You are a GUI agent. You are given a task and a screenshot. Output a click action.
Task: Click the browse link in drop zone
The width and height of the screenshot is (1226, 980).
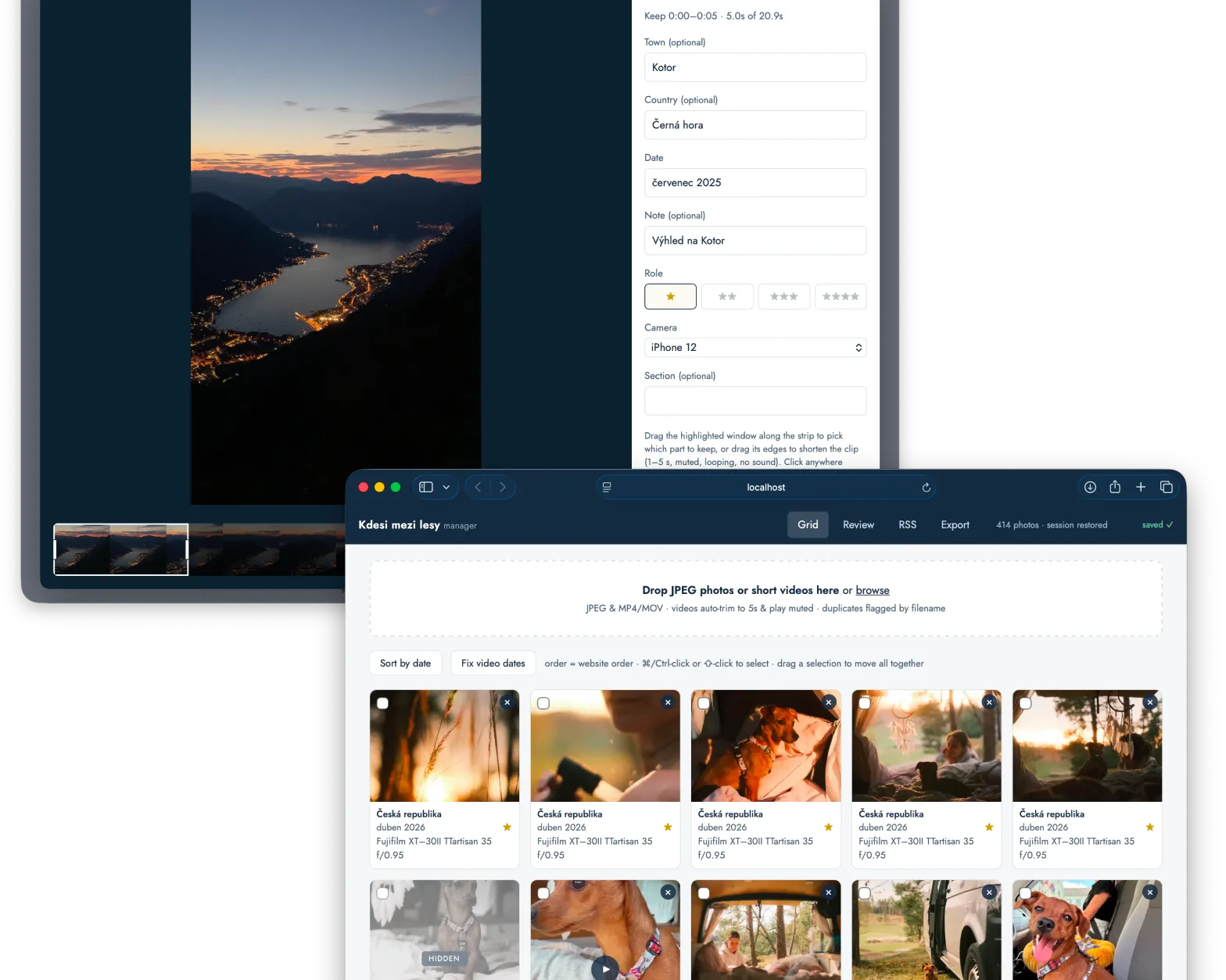873,590
